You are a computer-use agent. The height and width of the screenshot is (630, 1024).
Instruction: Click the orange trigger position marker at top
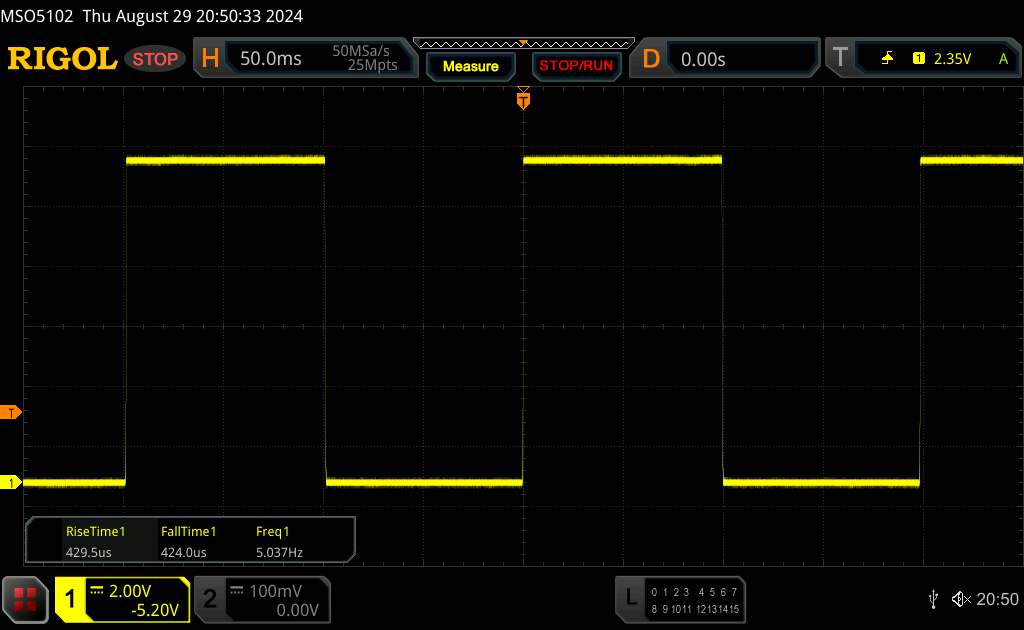coord(523,99)
